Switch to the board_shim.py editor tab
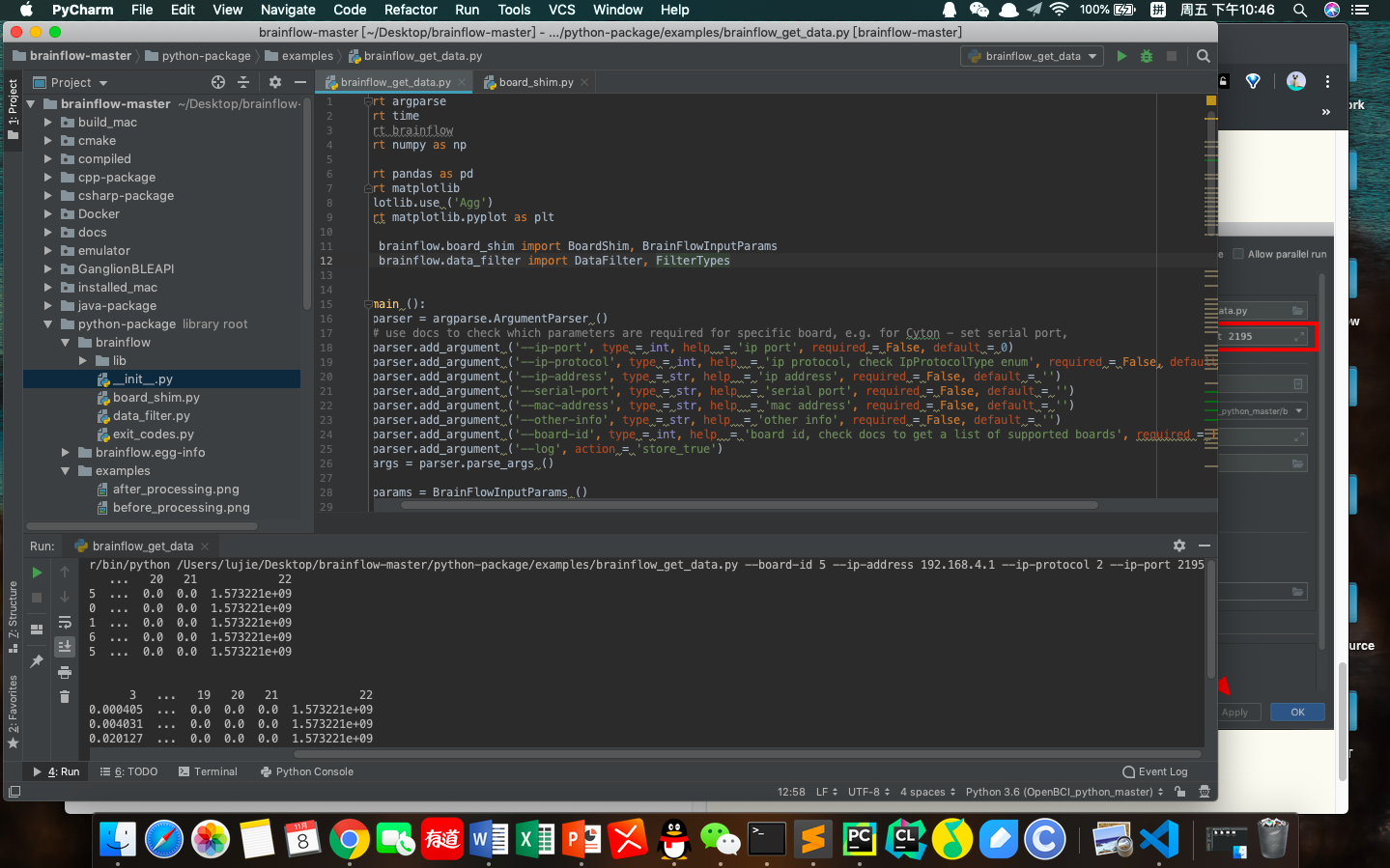 (535, 82)
